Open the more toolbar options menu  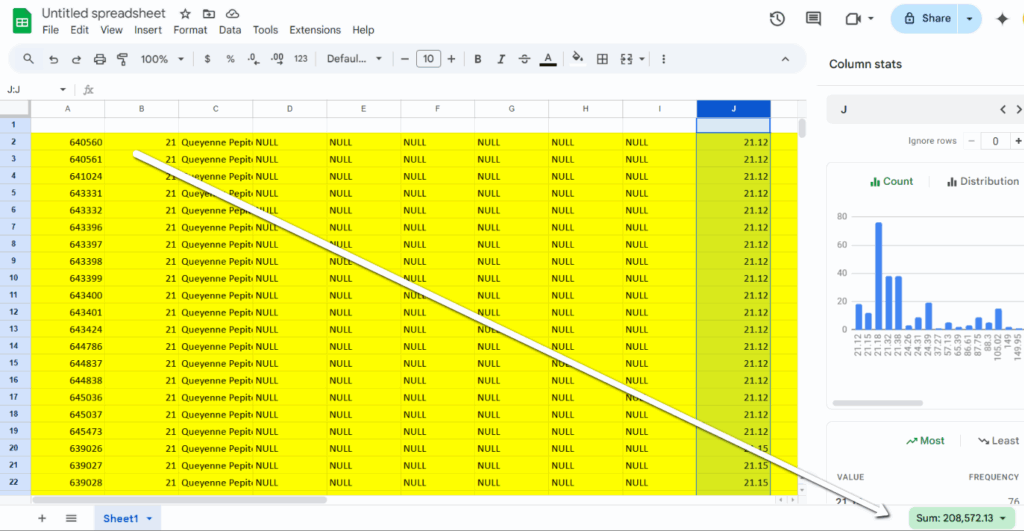664,59
